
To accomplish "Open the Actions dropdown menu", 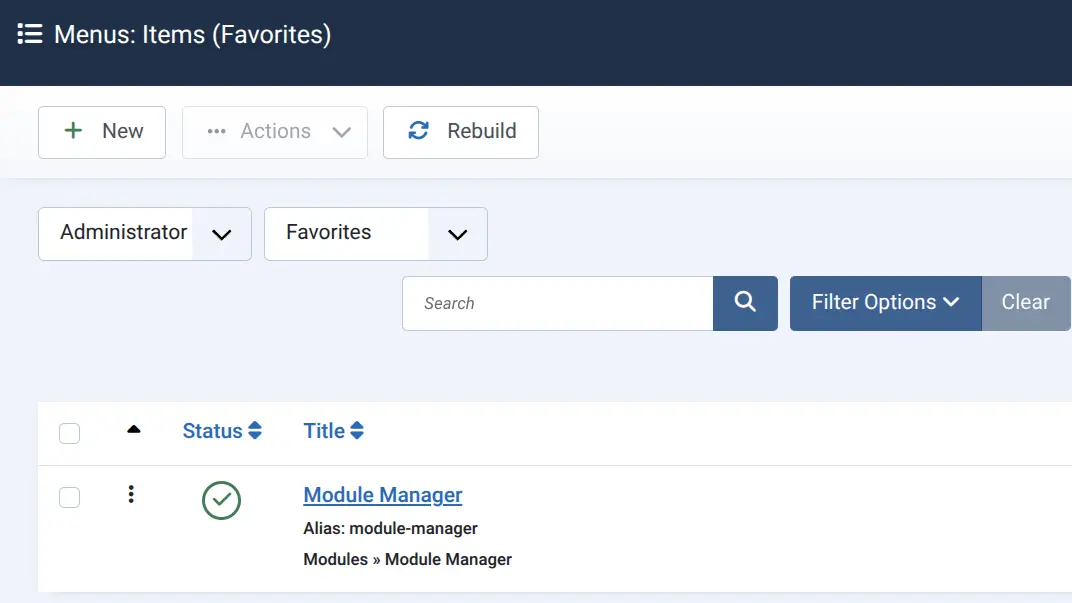I will 274,131.
